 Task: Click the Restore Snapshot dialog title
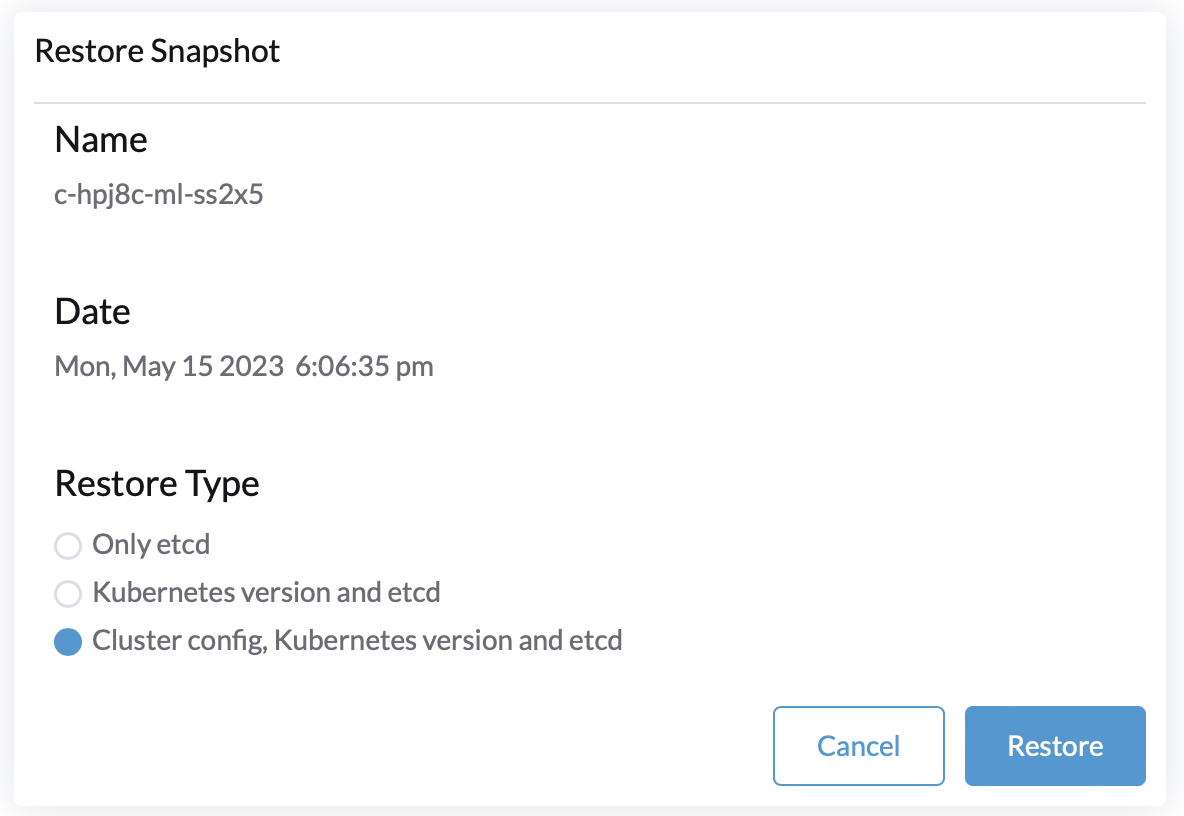tap(157, 50)
